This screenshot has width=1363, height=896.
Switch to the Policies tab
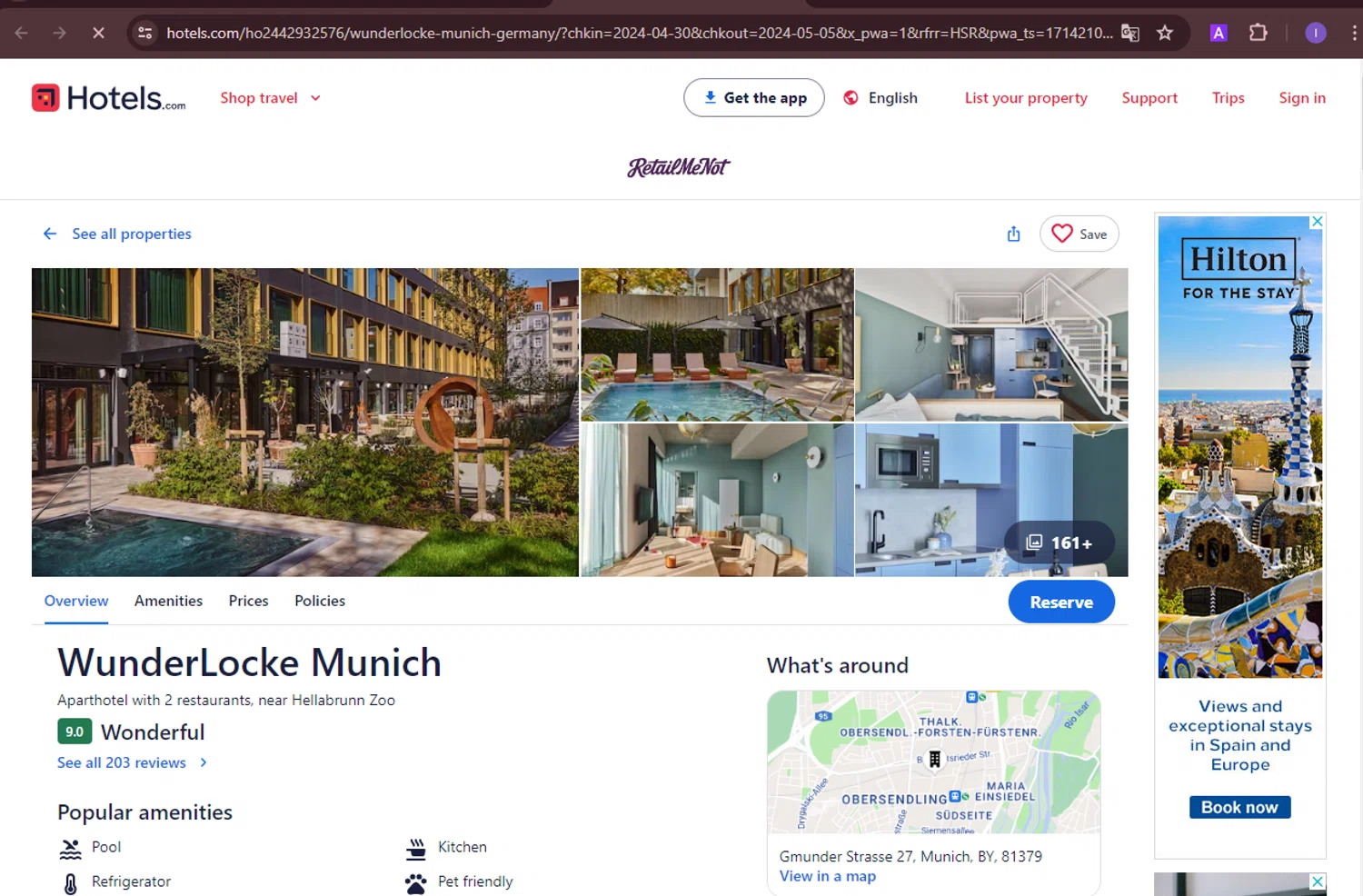click(320, 601)
